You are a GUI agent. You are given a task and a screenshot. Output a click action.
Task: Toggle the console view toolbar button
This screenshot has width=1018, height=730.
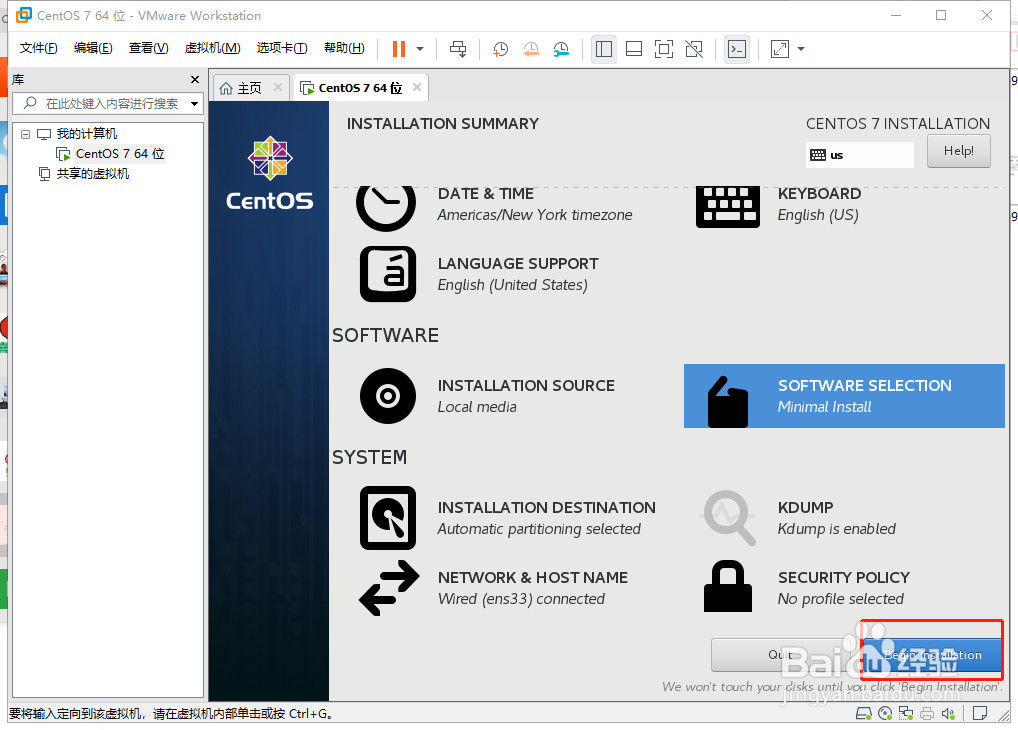click(x=737, y=49)
